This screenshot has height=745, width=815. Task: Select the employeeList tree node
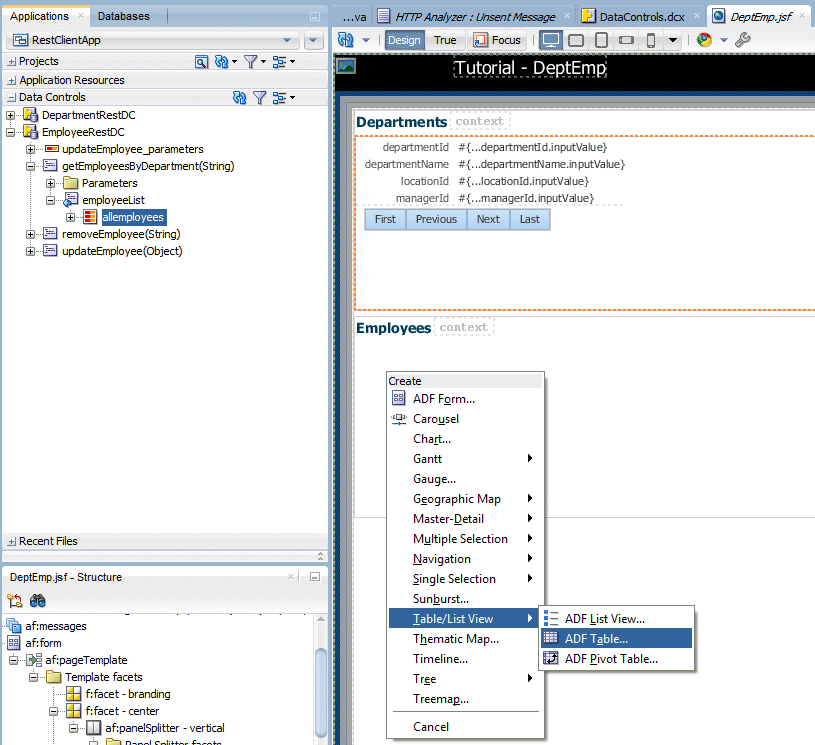click(x=113, y=200)
